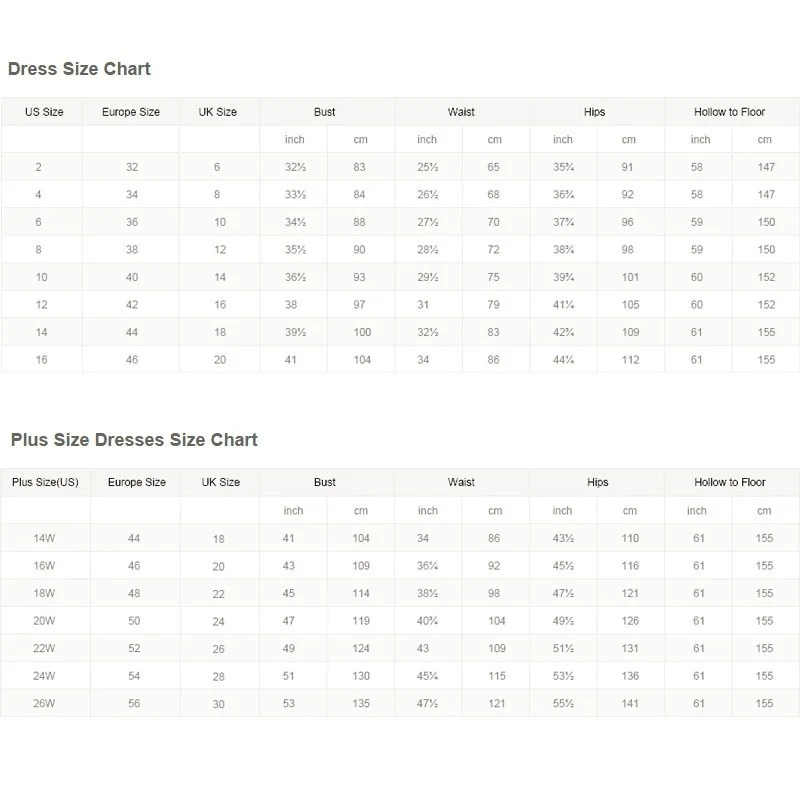The width and height of the screenshot is (800, 800).
Task: Choose the 22W size cell
Action: point(44,649)
